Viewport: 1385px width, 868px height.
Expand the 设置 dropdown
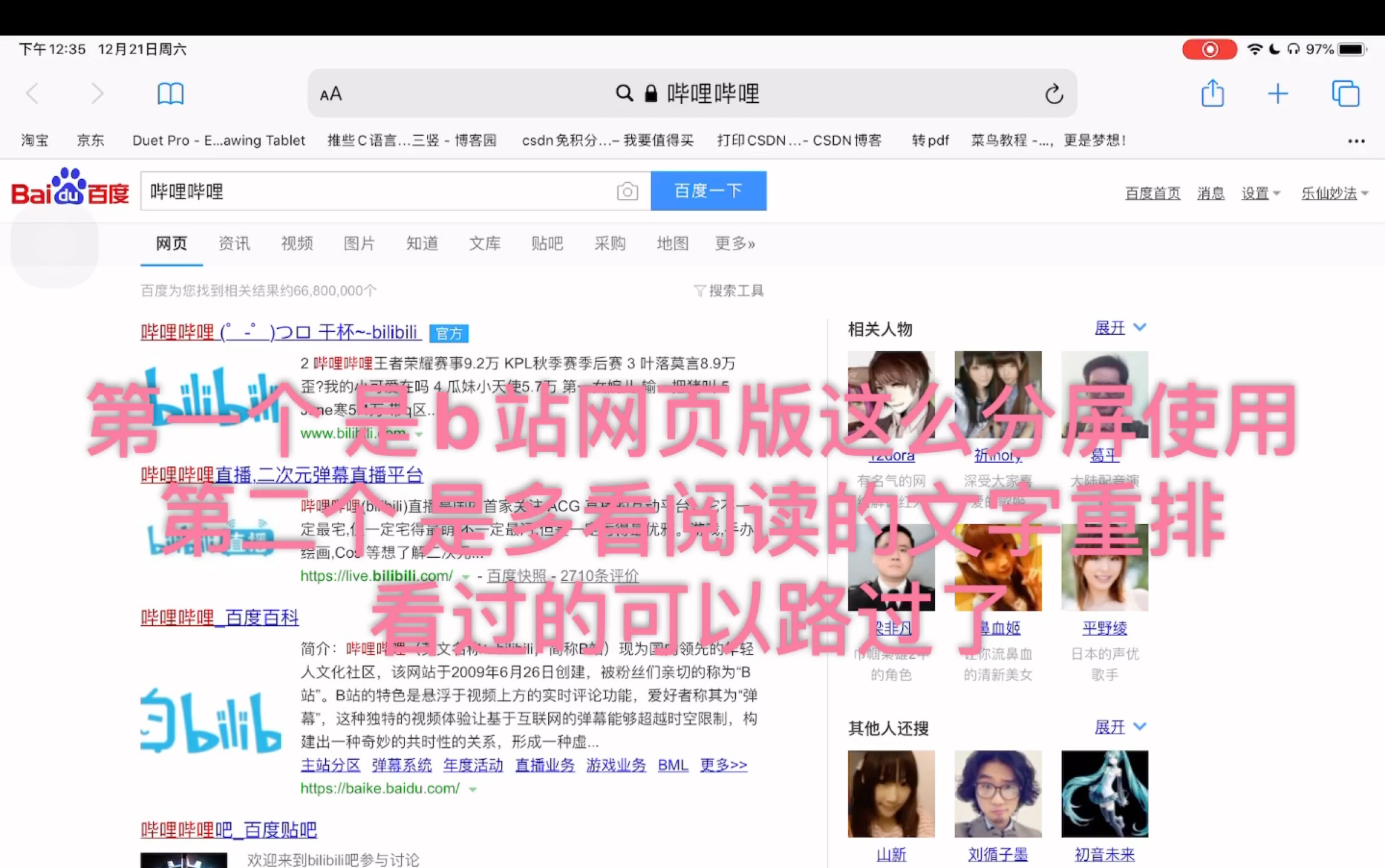(x=1261, y=194)
